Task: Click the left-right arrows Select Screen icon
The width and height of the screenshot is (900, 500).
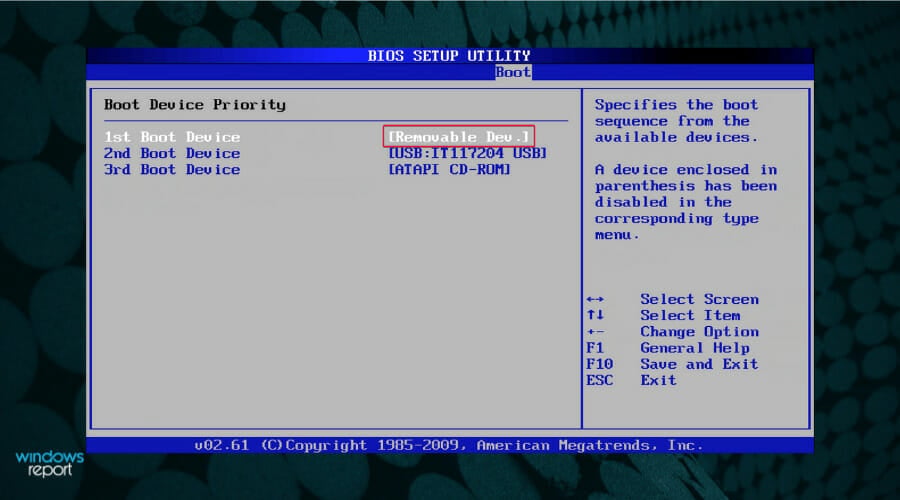Action: pos(595,299)
